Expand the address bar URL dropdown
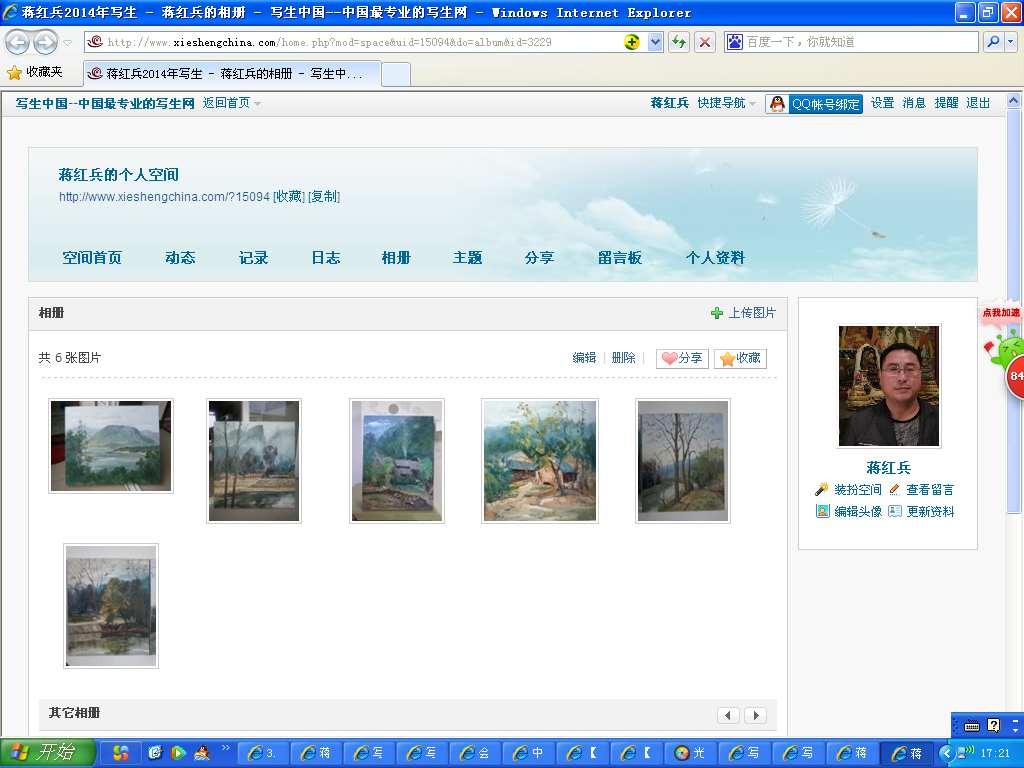Image resolution: width=1024 pixels, height=768 pixels. (x=655, y=42)
